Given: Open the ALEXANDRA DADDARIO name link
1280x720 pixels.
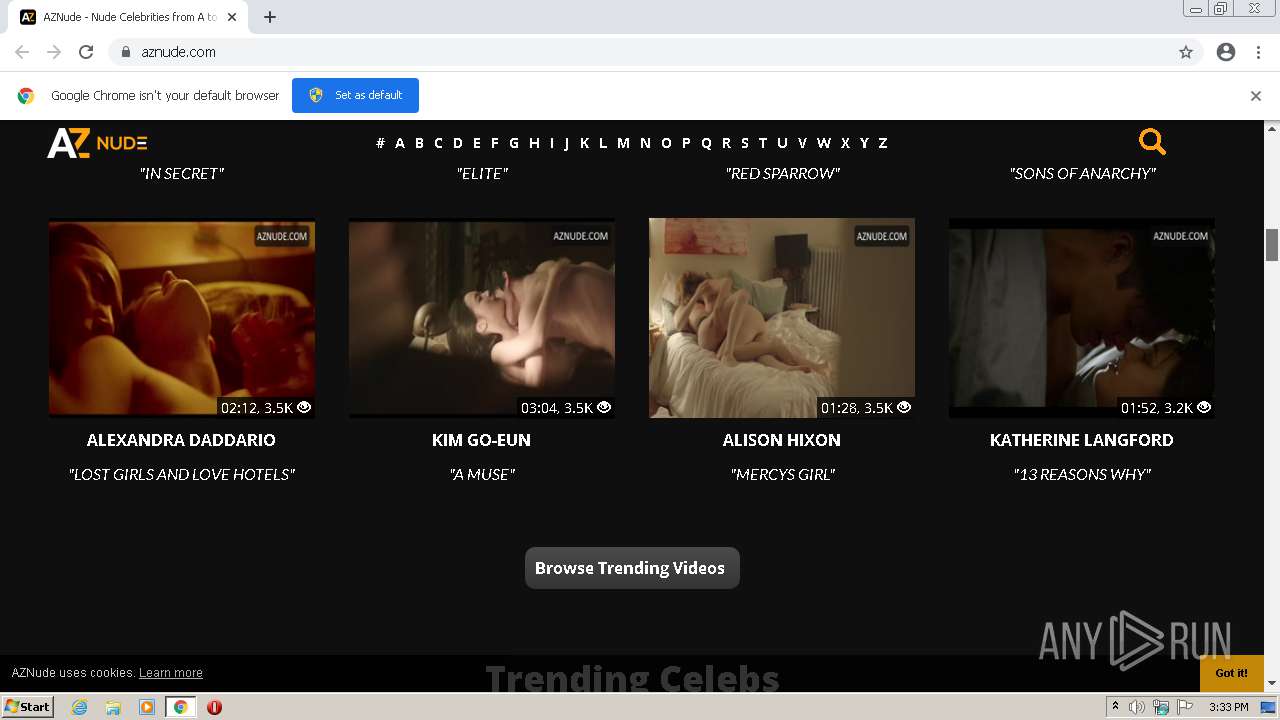Looking at the screenshot, I should (x=181, y=440).
